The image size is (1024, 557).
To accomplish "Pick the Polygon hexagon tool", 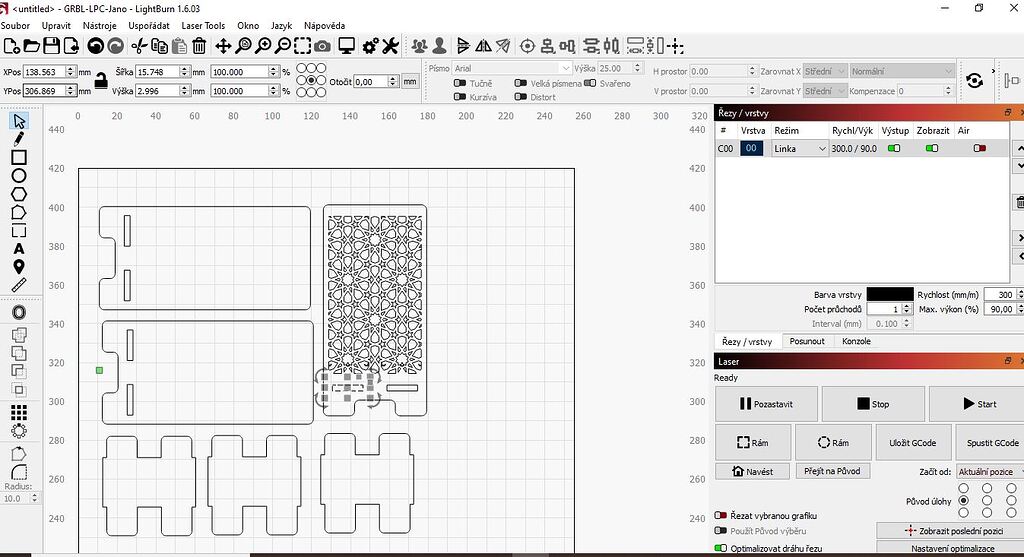I will click(19, 193).
